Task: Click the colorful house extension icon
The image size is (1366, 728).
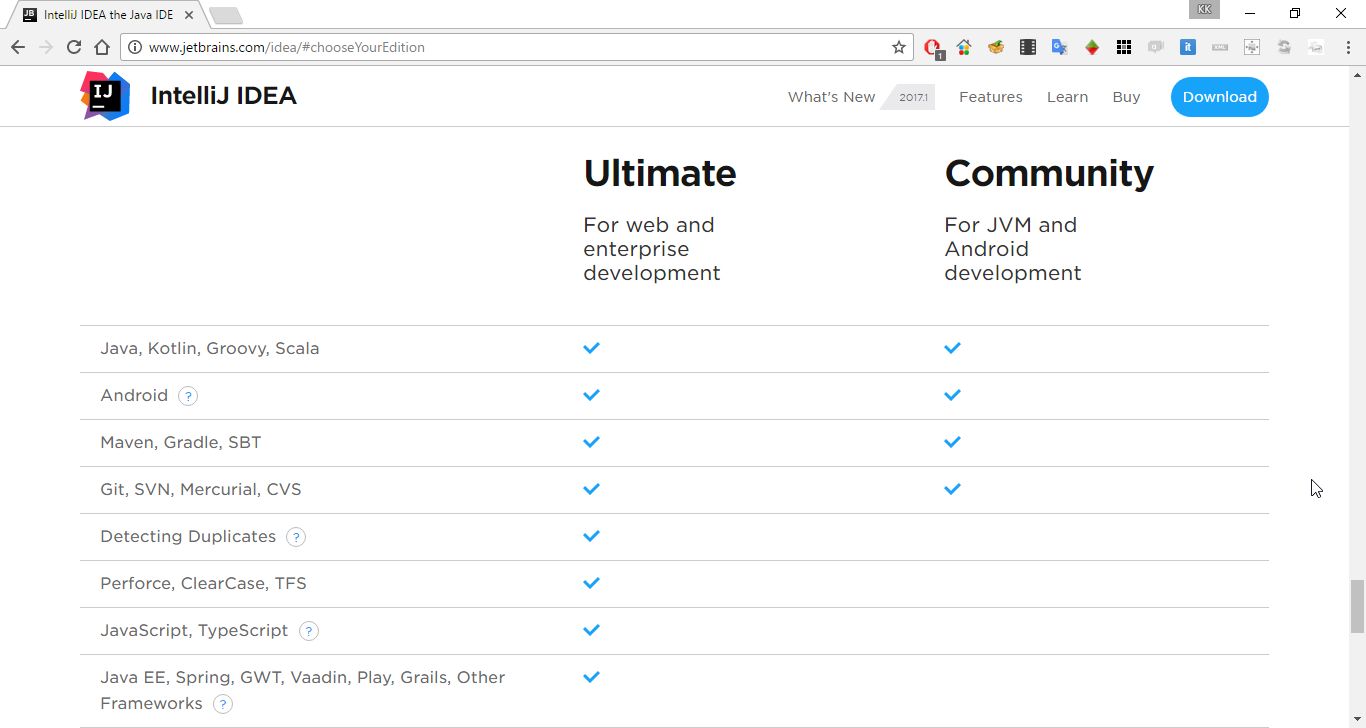Action: [964, 47]
